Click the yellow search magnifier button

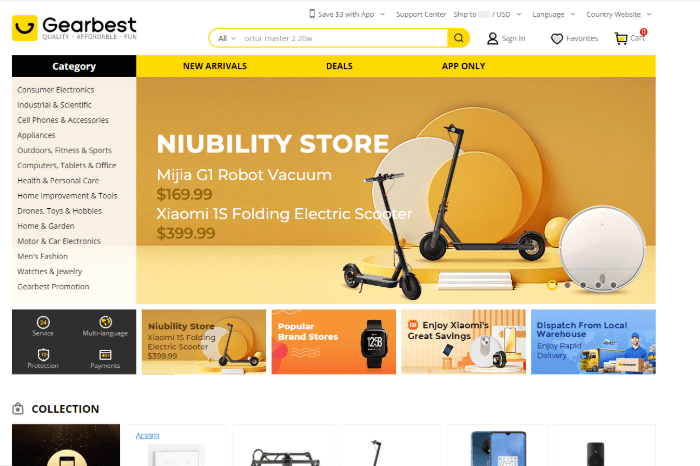pyautogui.click(x=458, y=38)
